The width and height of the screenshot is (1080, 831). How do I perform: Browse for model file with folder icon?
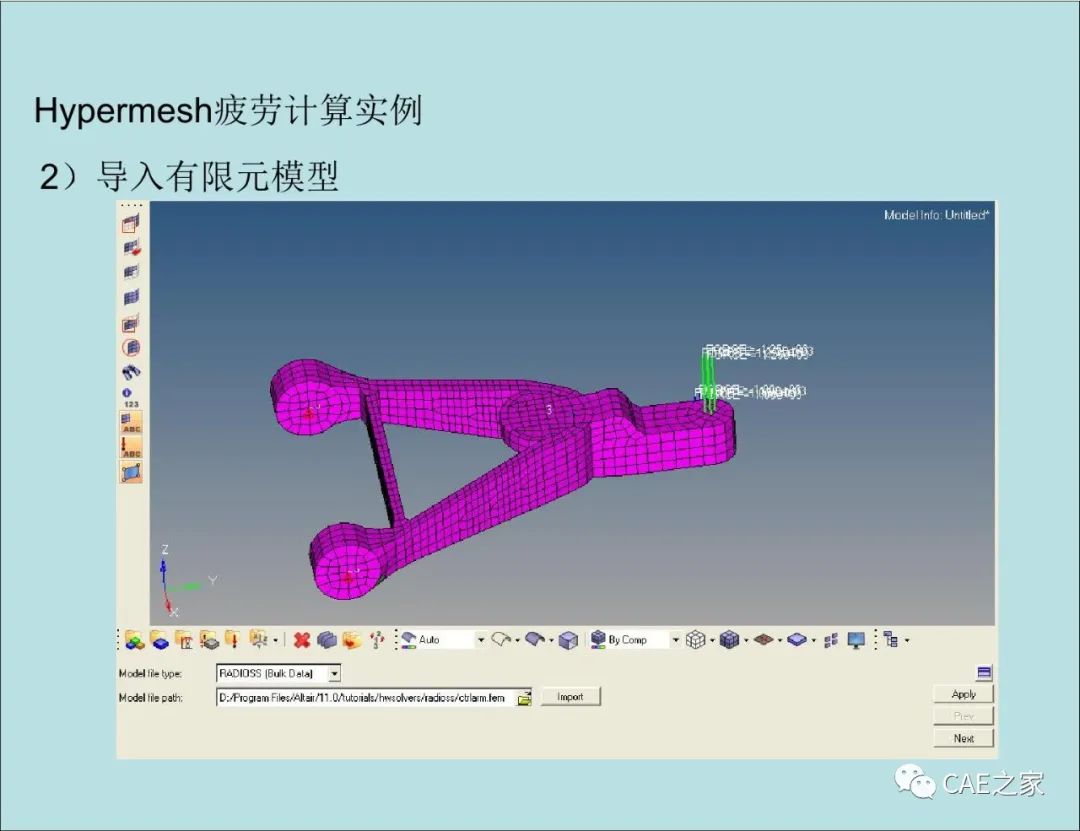pos(524,698)
